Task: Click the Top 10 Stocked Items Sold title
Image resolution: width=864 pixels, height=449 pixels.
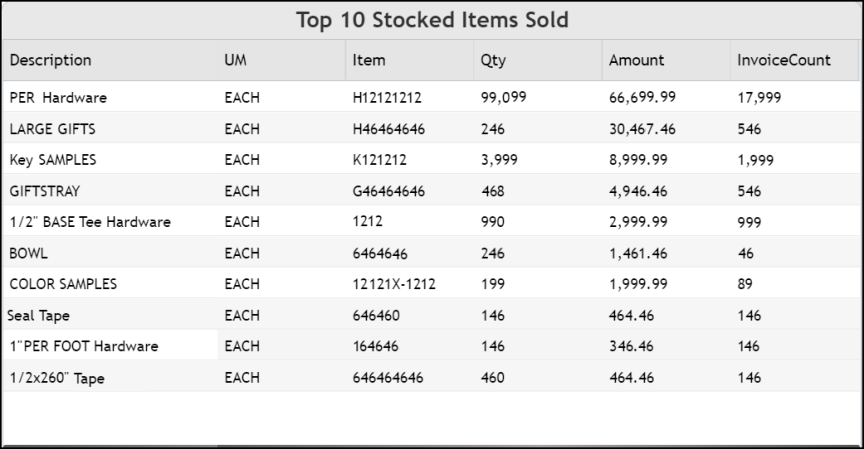Action: (x=433, y=20)
